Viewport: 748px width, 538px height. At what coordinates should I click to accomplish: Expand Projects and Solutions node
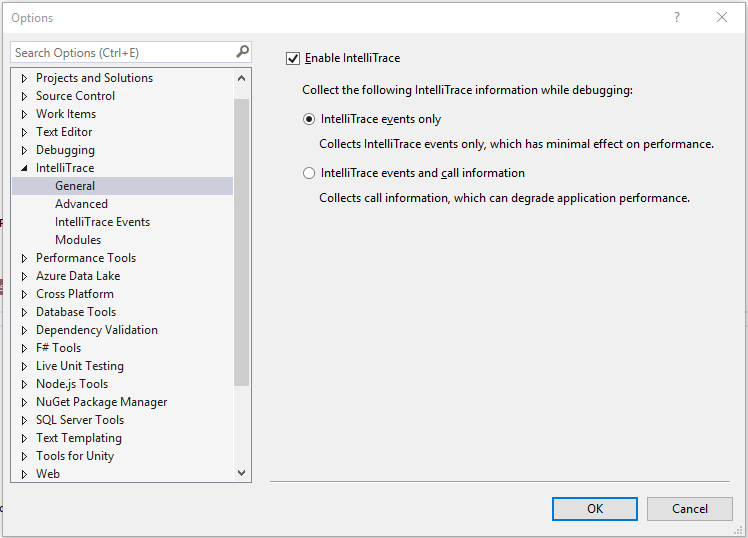click(x=24, y=78)
